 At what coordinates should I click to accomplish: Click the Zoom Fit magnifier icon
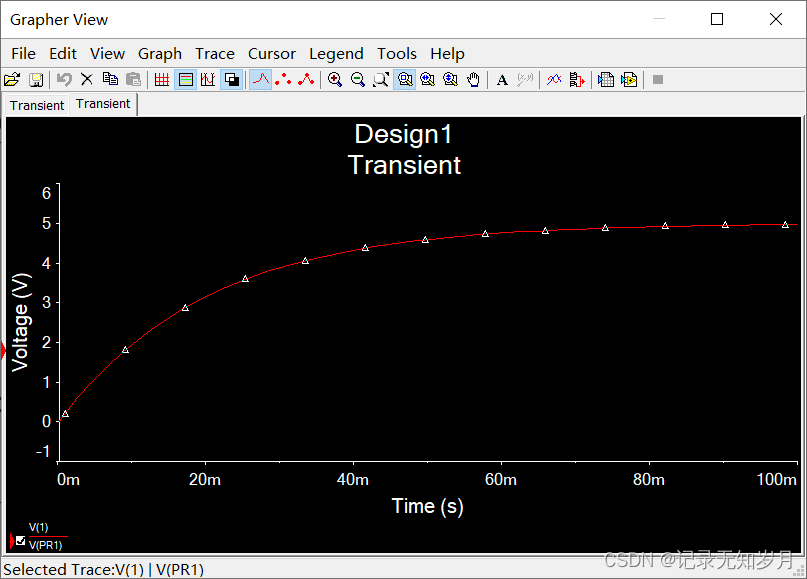tap(381, 80)
